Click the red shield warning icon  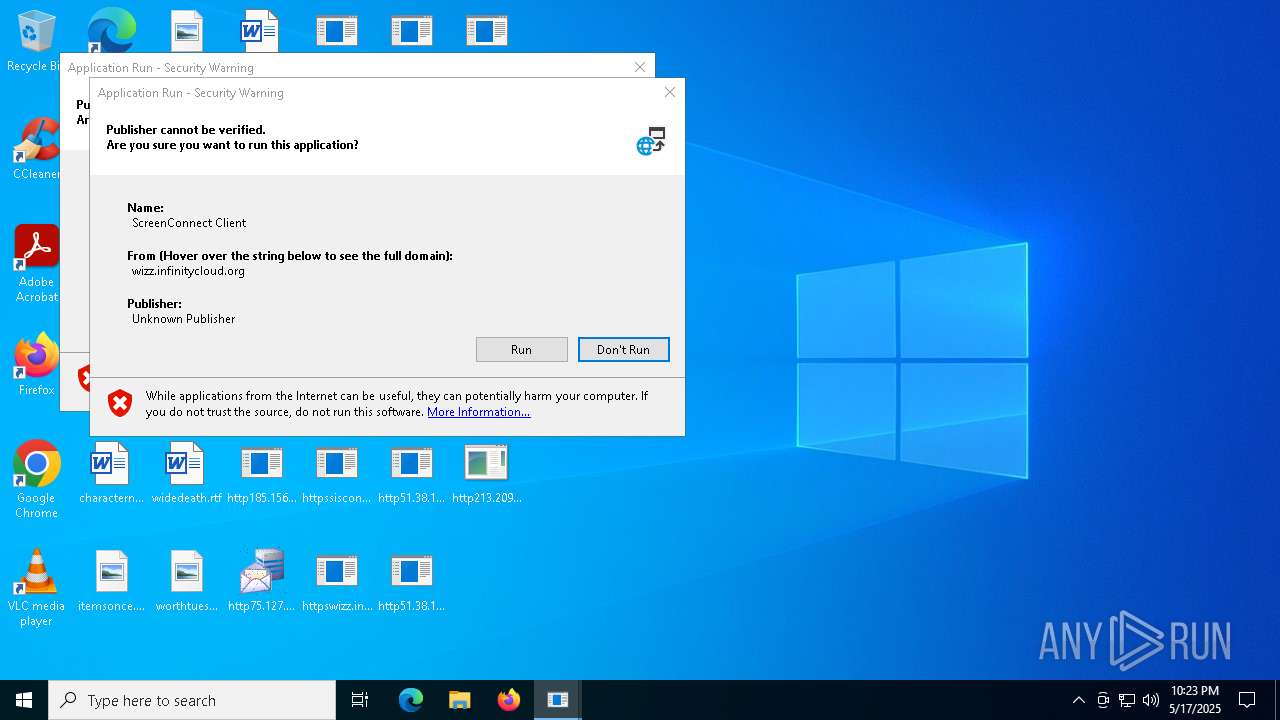[x=120, y=403]
